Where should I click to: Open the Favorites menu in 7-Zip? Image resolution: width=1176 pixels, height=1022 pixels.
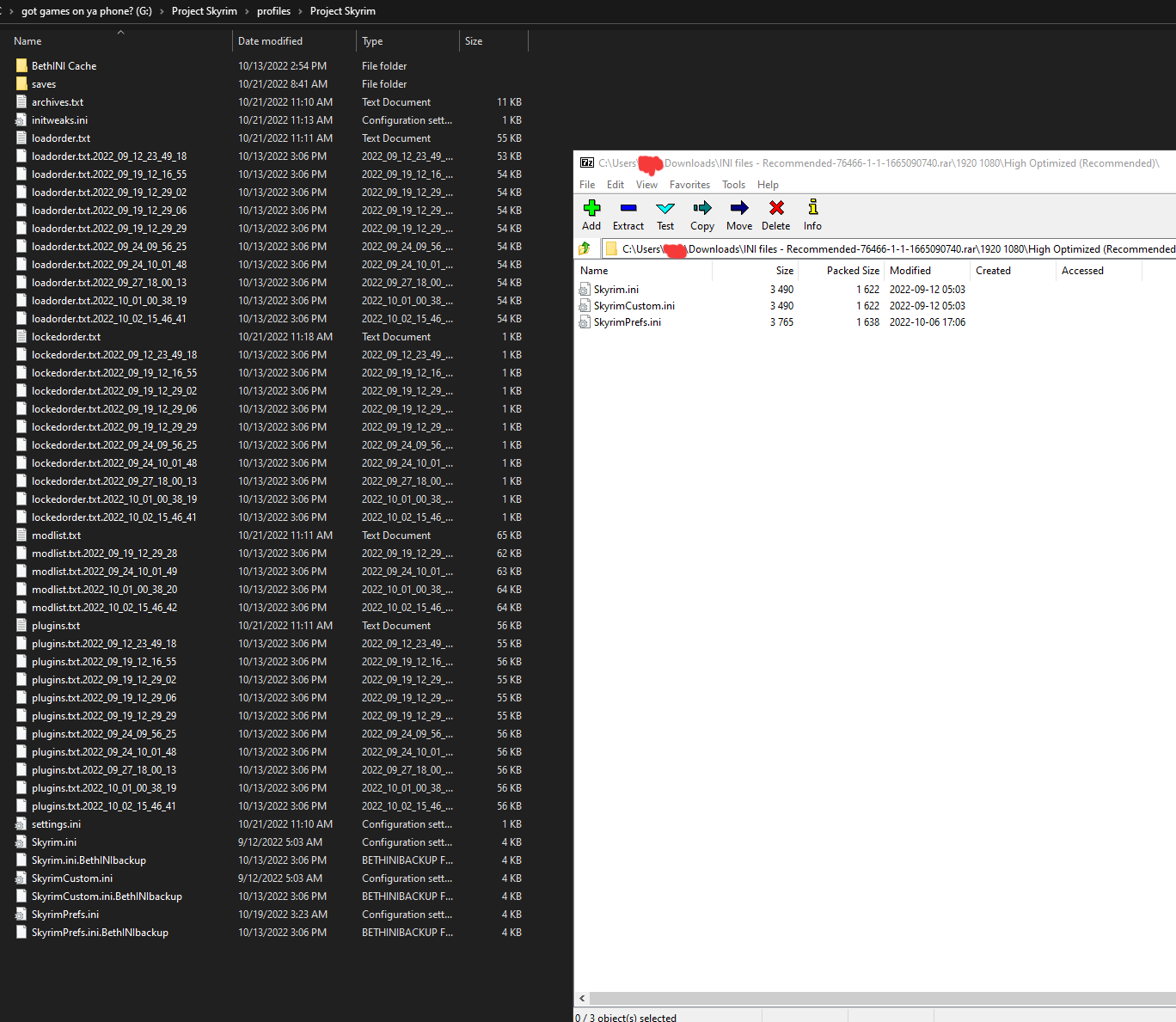pos(689,185)
